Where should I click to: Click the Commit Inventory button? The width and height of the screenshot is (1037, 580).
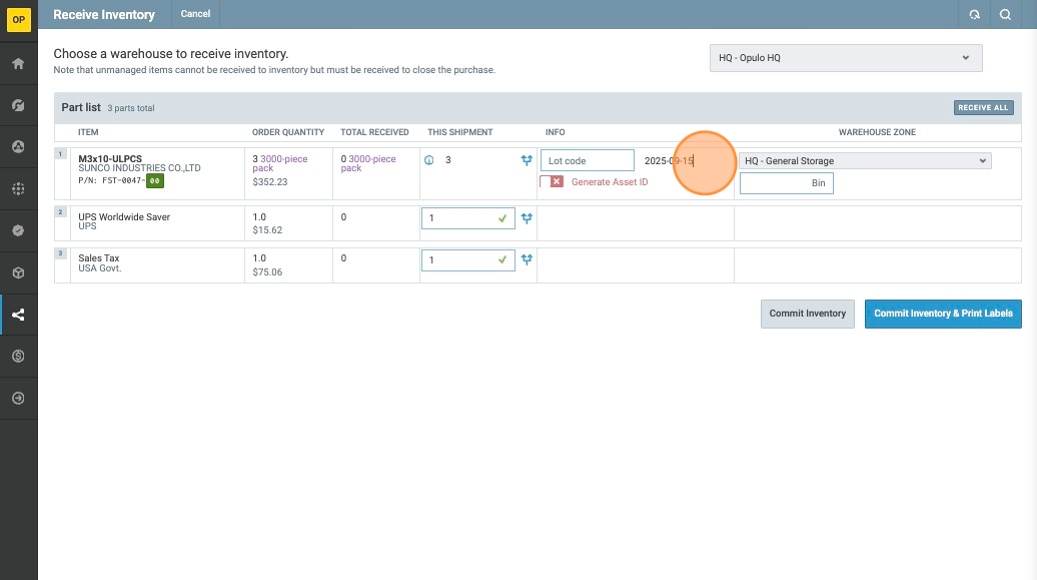[x=807, y=314]
